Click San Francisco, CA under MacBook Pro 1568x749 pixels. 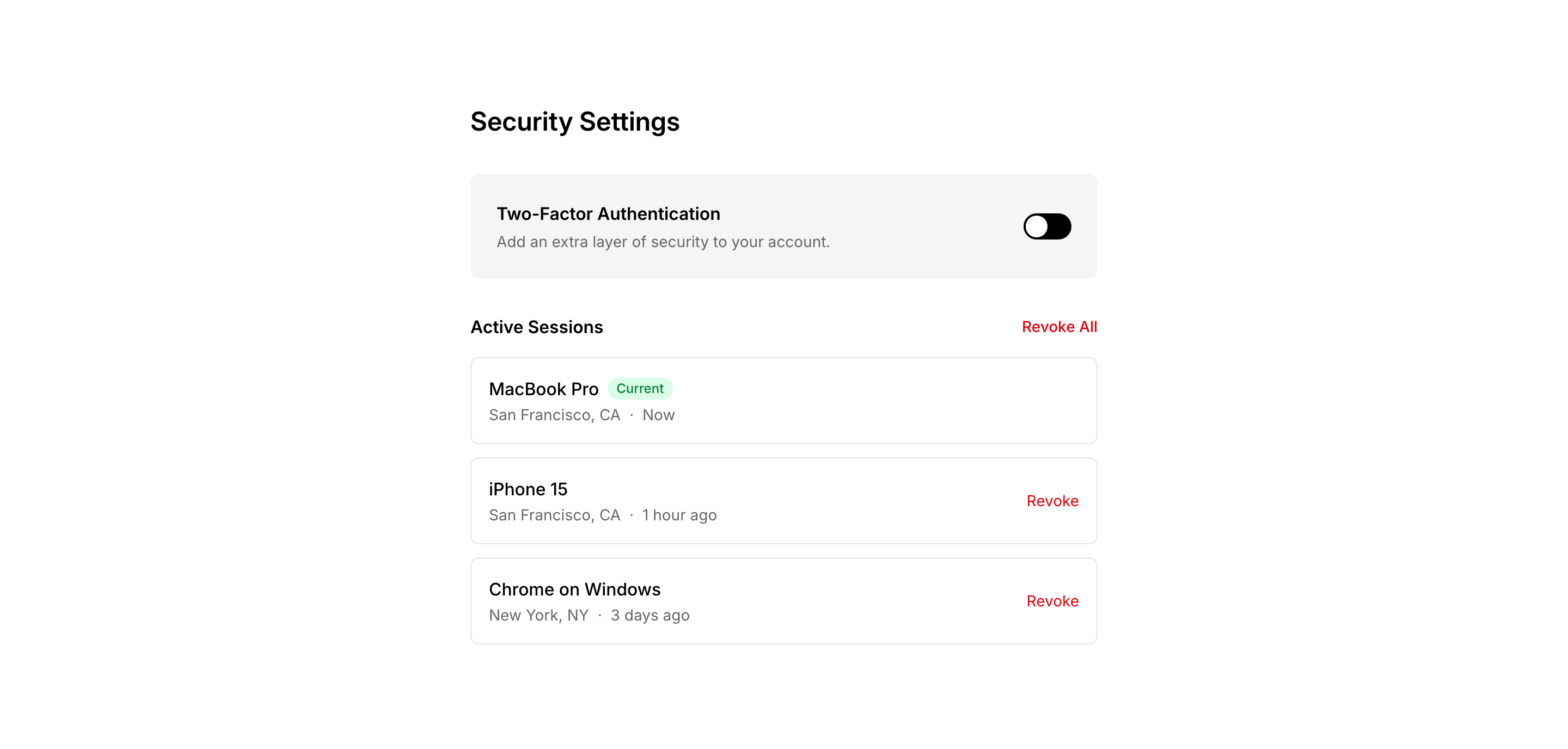(x=555, y=415)
